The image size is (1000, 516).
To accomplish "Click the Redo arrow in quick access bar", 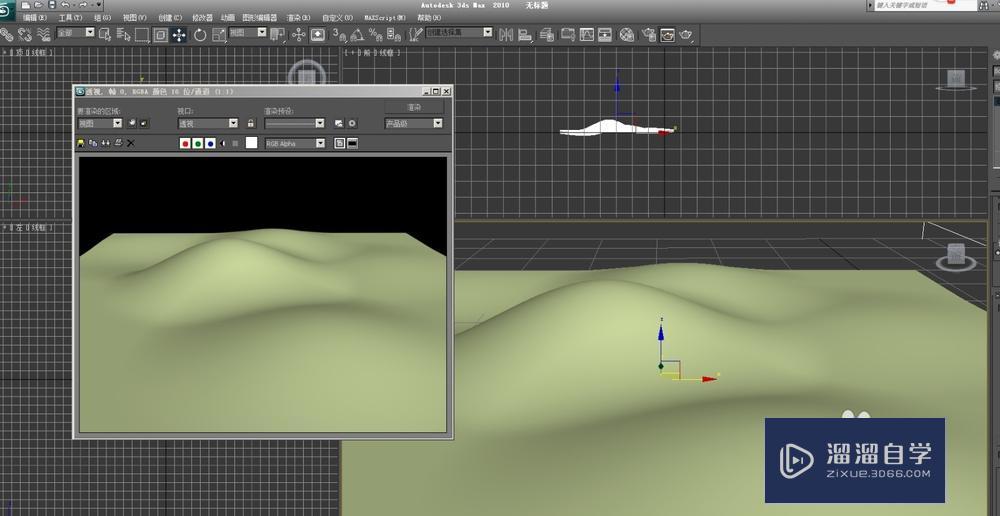I will click(x=83, y=4).
